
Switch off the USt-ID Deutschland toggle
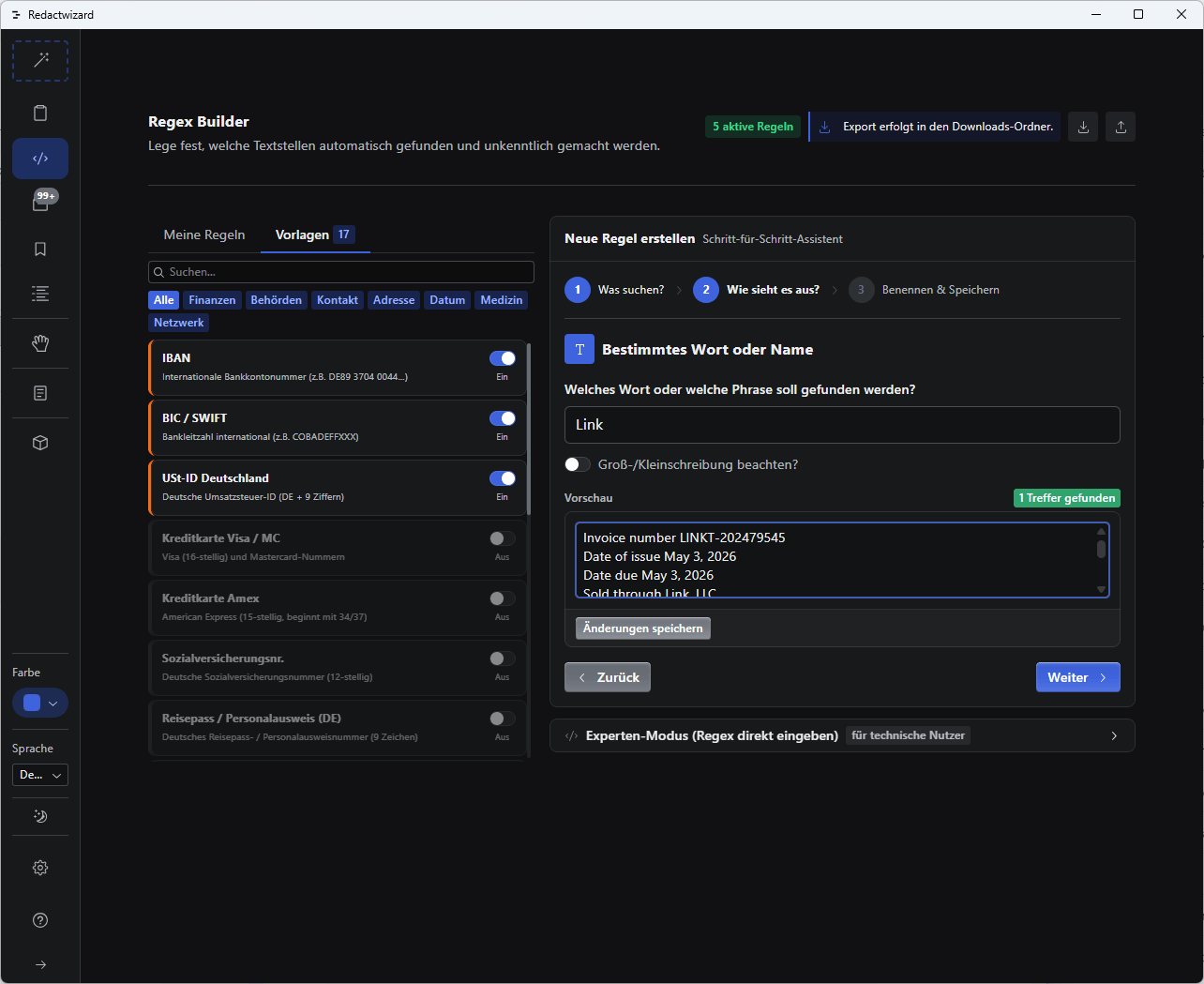[x=503, y=478]
